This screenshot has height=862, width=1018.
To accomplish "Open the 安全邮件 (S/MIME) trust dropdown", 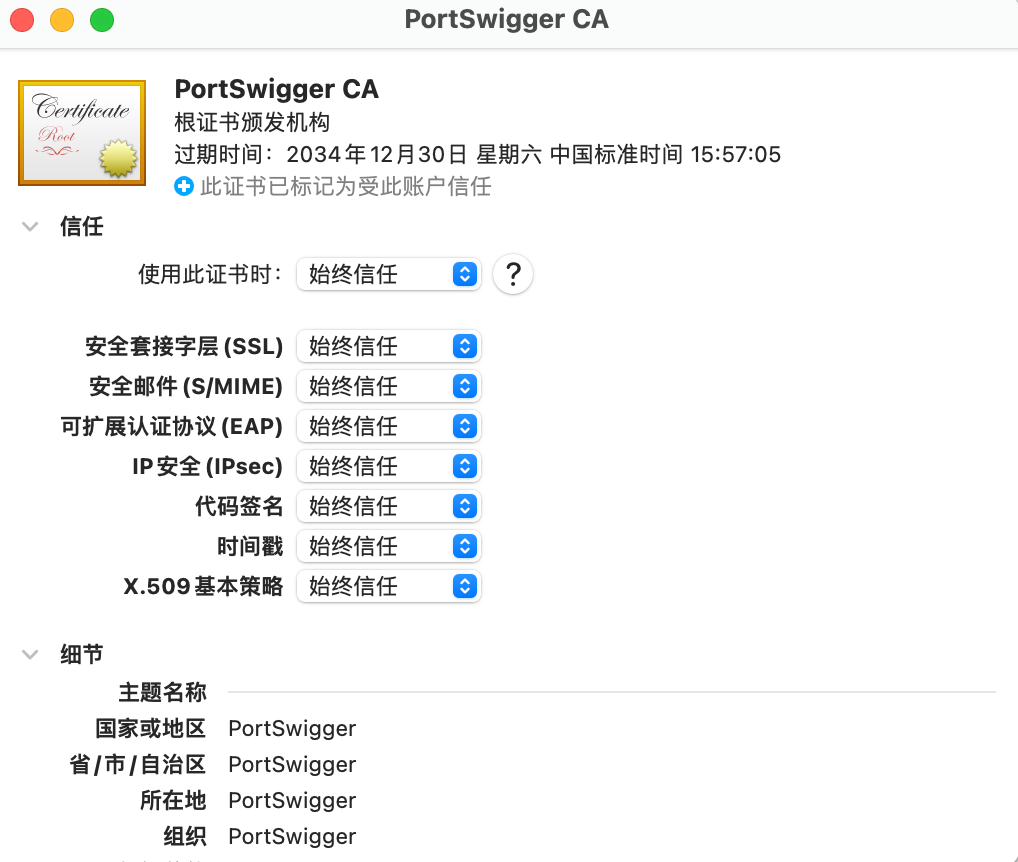I will pos(388,386).
